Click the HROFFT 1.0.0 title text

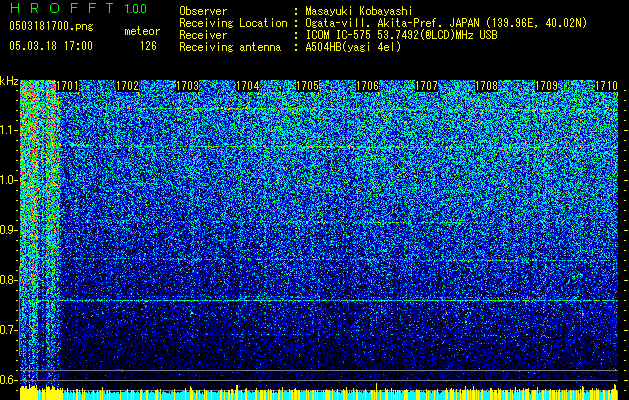point(79,8)
